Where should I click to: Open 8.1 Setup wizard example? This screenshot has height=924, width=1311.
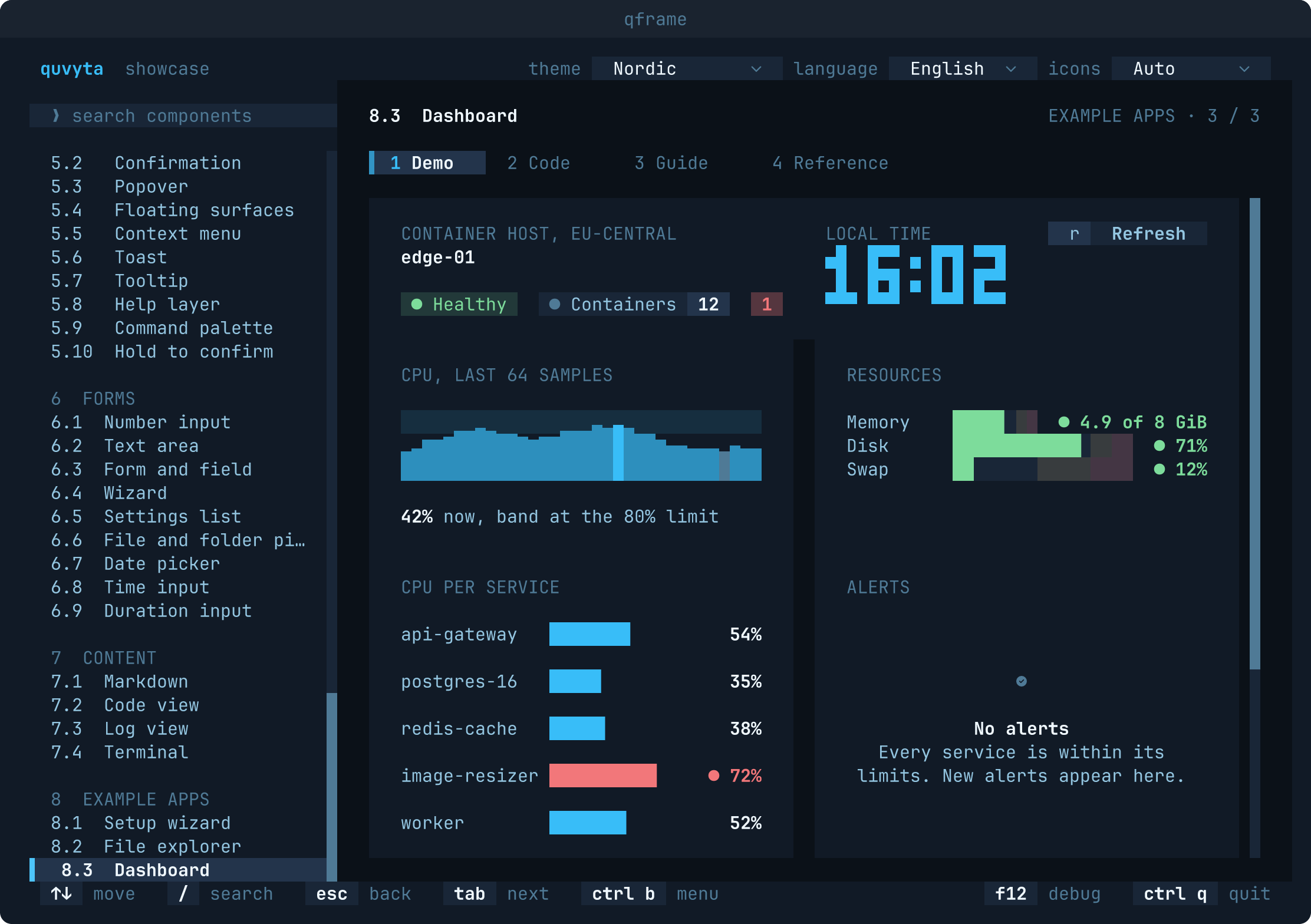pyautogui.click(x=178, y=823)
